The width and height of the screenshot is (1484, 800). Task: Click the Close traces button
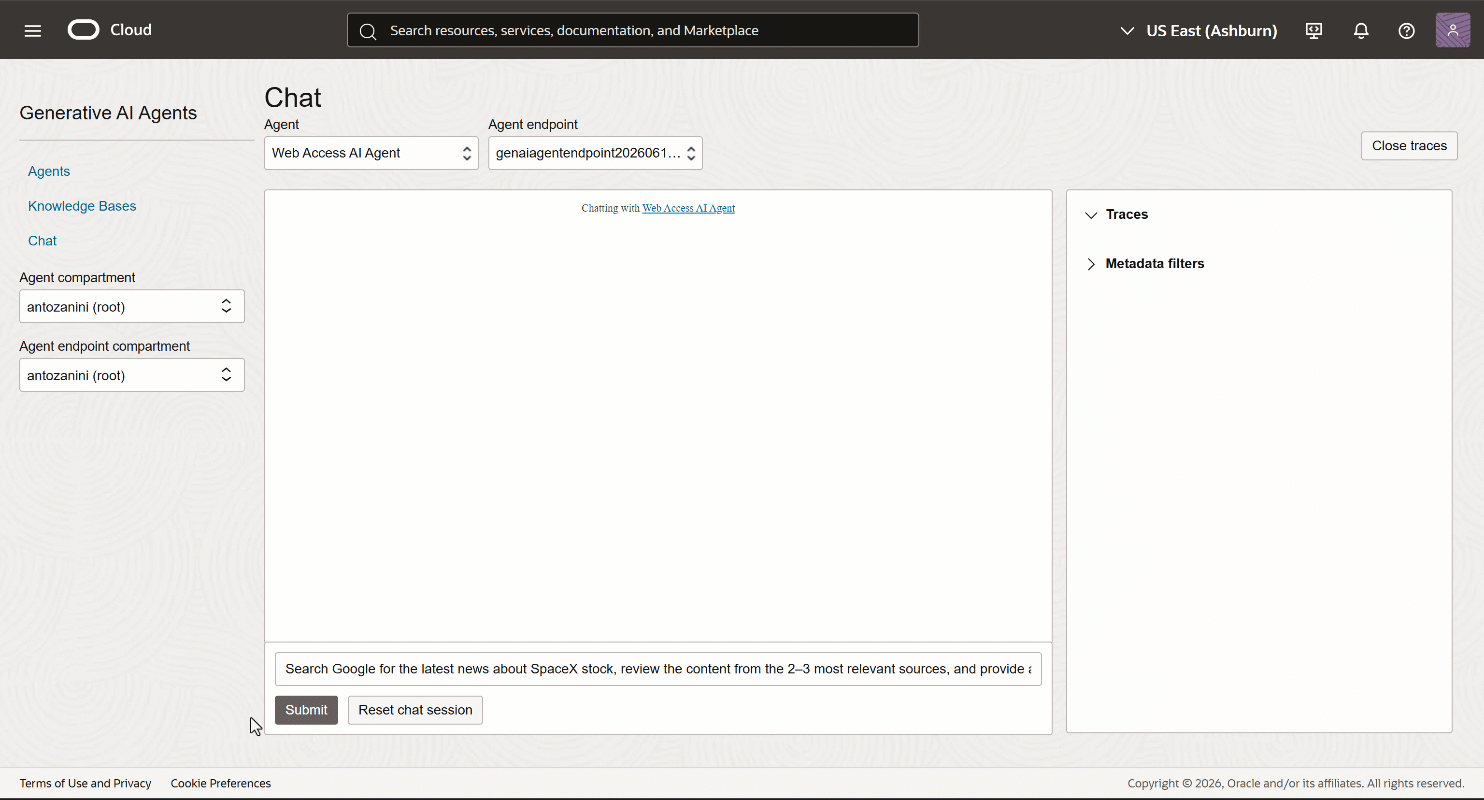click(1409, 145)
